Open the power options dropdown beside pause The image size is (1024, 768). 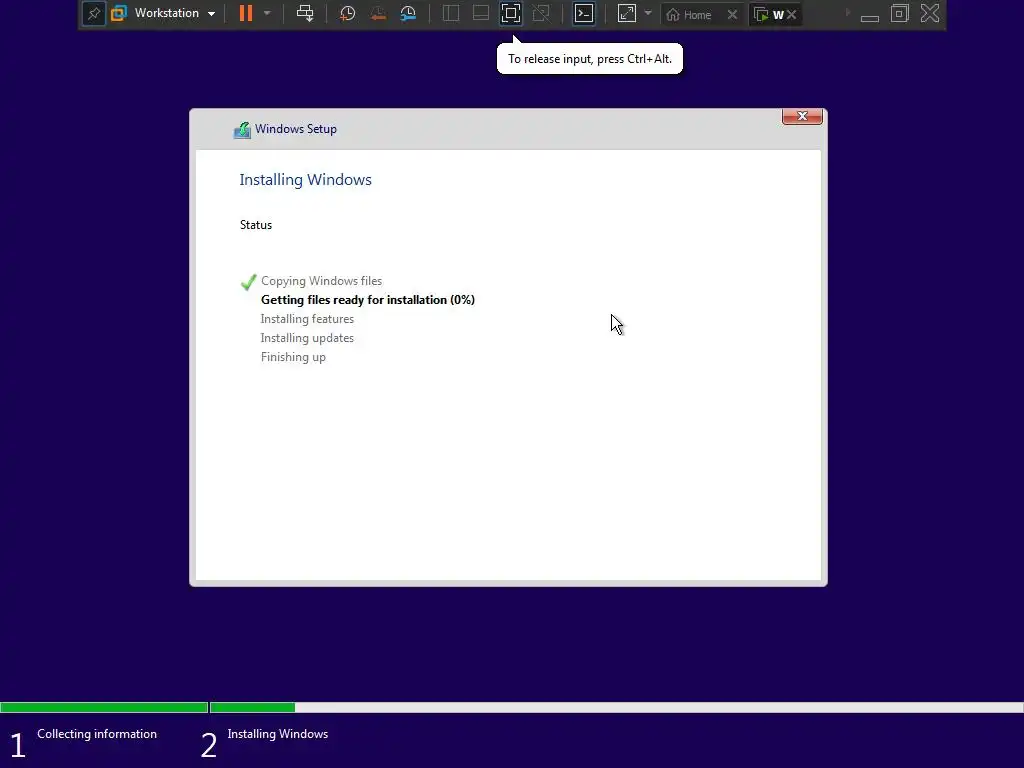pyautogui.click(x=267, y=13)
